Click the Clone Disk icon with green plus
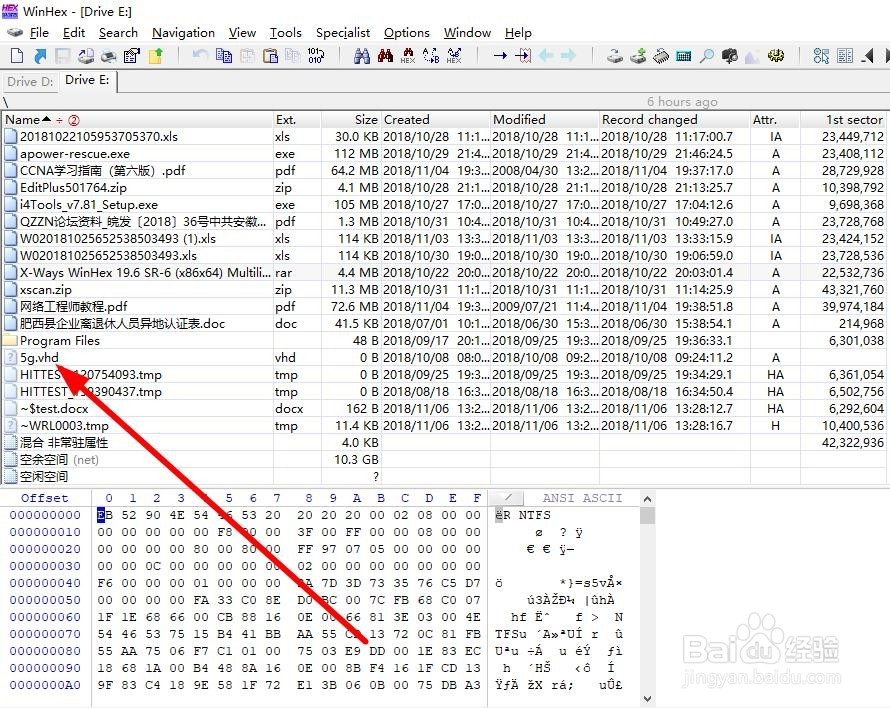This screenshot has width=890, height=708. pos(638,56)
